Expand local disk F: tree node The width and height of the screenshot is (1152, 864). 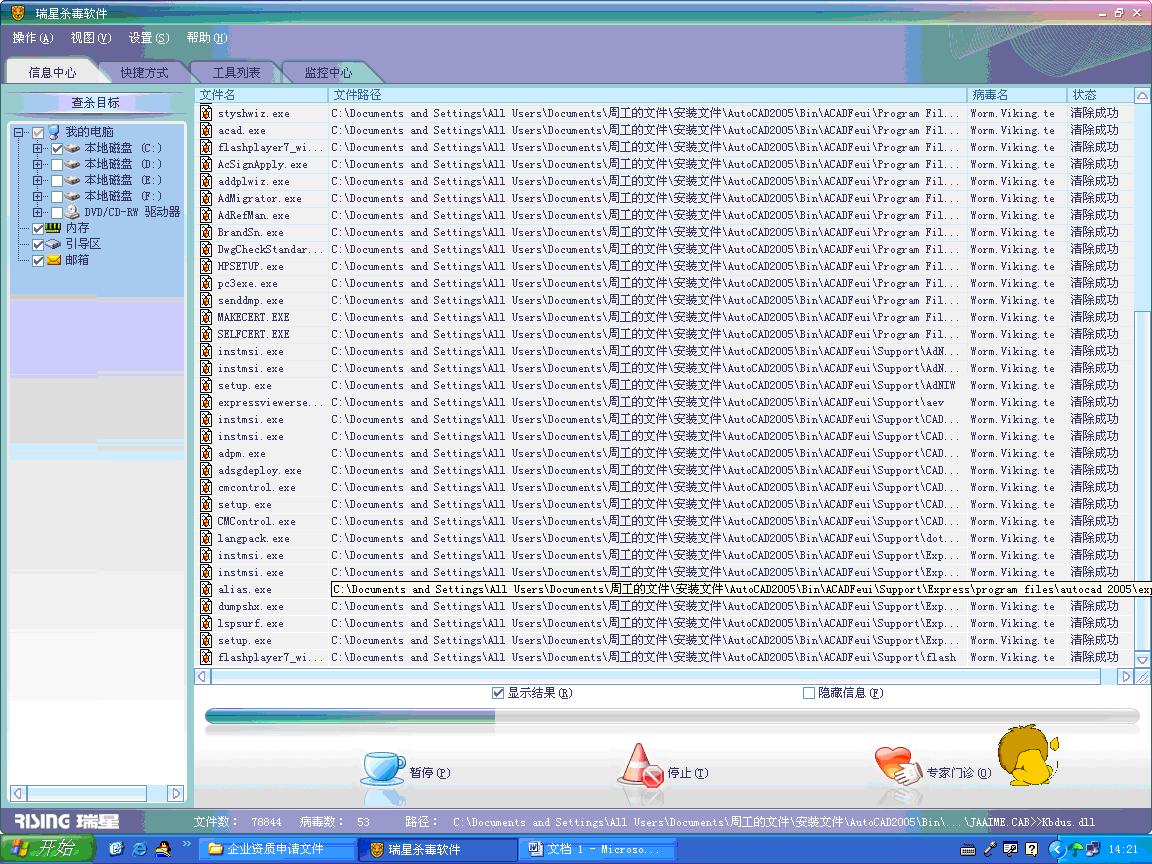pos(37,197)
